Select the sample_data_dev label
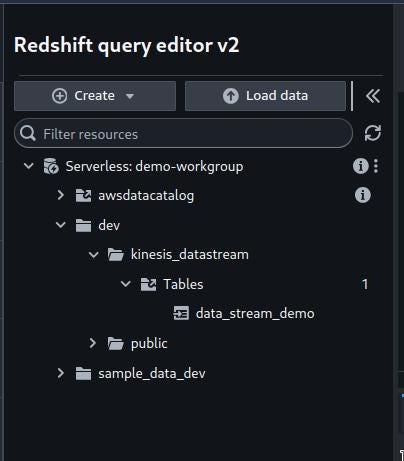Screen dimensions: 404x461 [152, 374]
